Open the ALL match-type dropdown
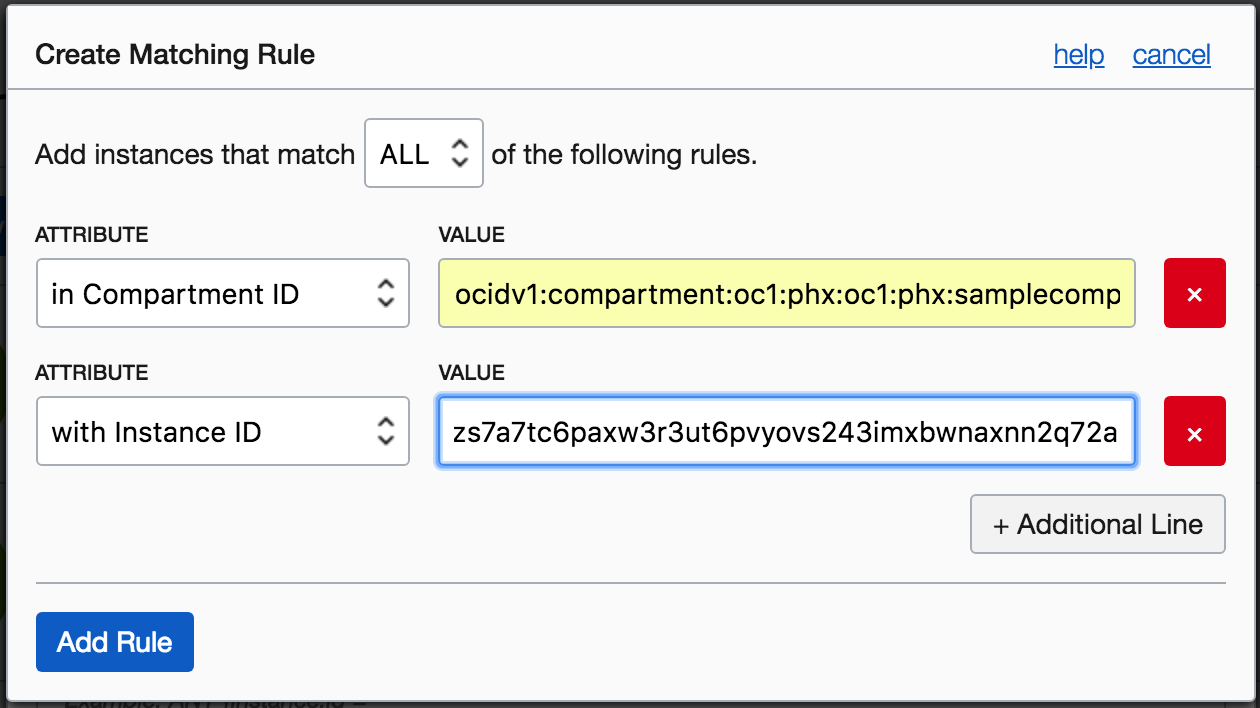This screenshot has width=1260, height=708. (x=423, y=154)
